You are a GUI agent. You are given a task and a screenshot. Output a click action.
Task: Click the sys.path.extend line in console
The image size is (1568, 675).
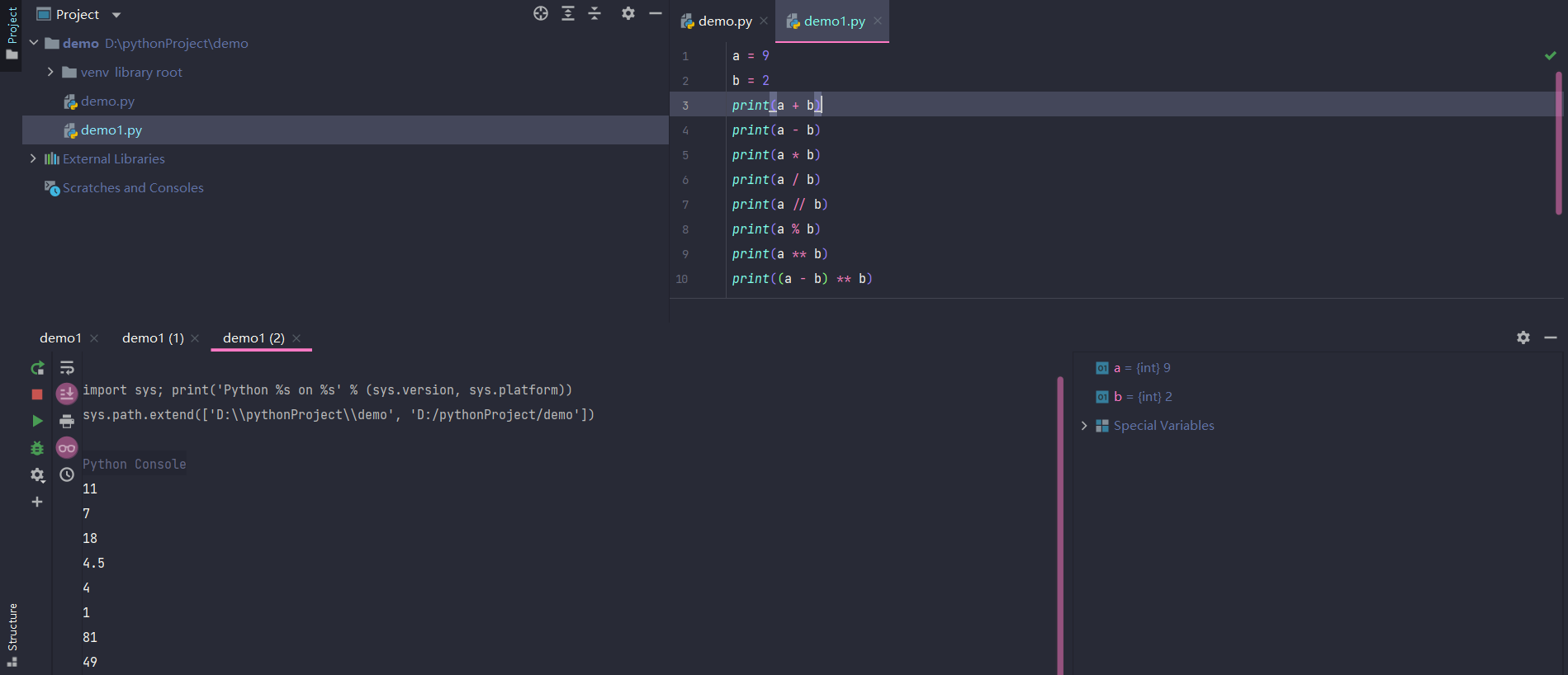click(x=339, y=415)
